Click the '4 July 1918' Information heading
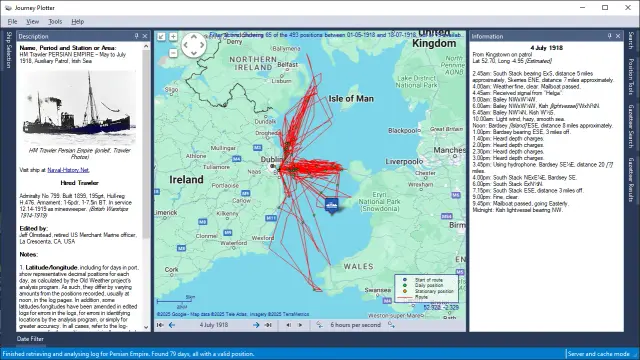Screen dimensions: 640x360 coord(546,48)
